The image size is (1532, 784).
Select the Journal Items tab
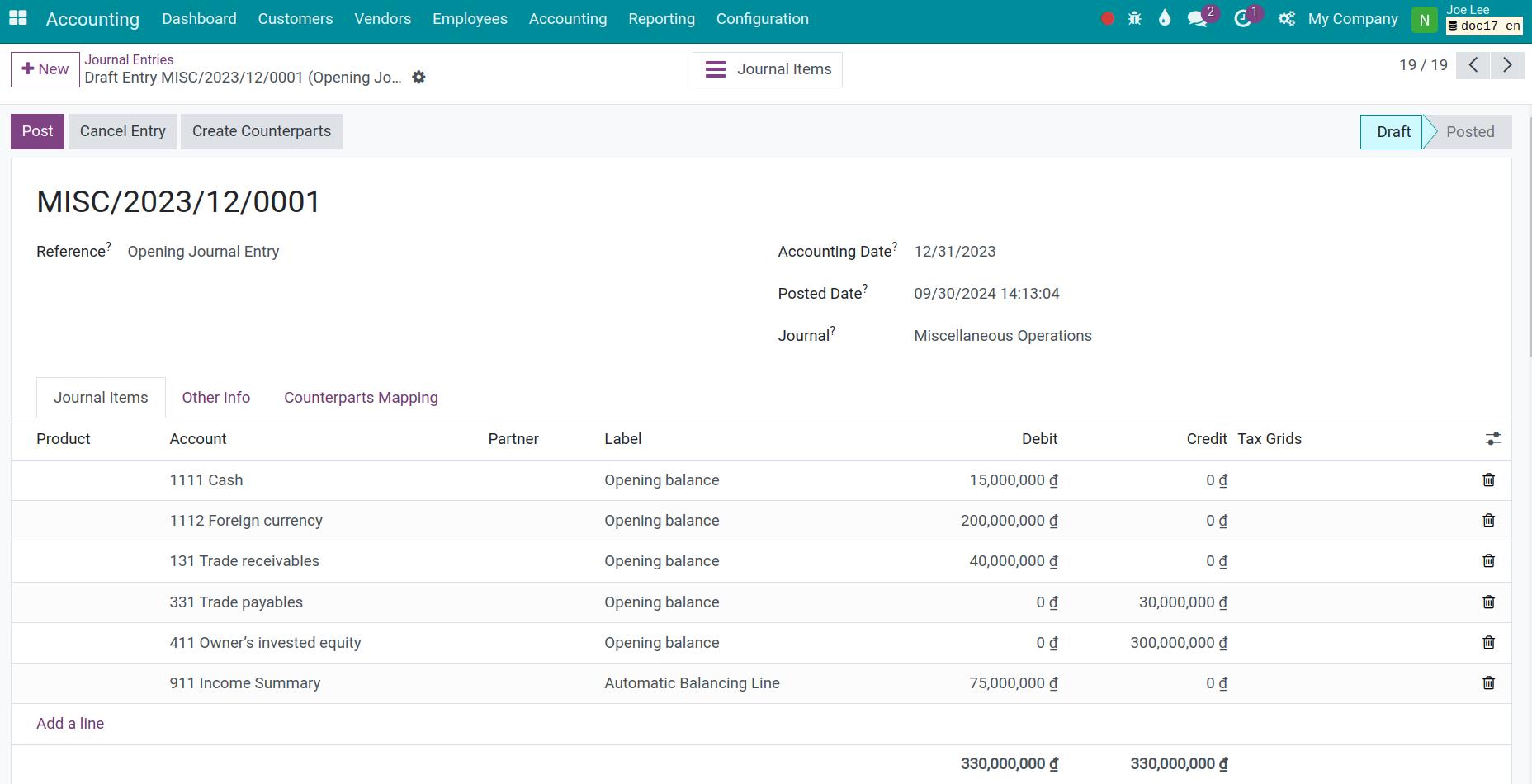[101, 398]
